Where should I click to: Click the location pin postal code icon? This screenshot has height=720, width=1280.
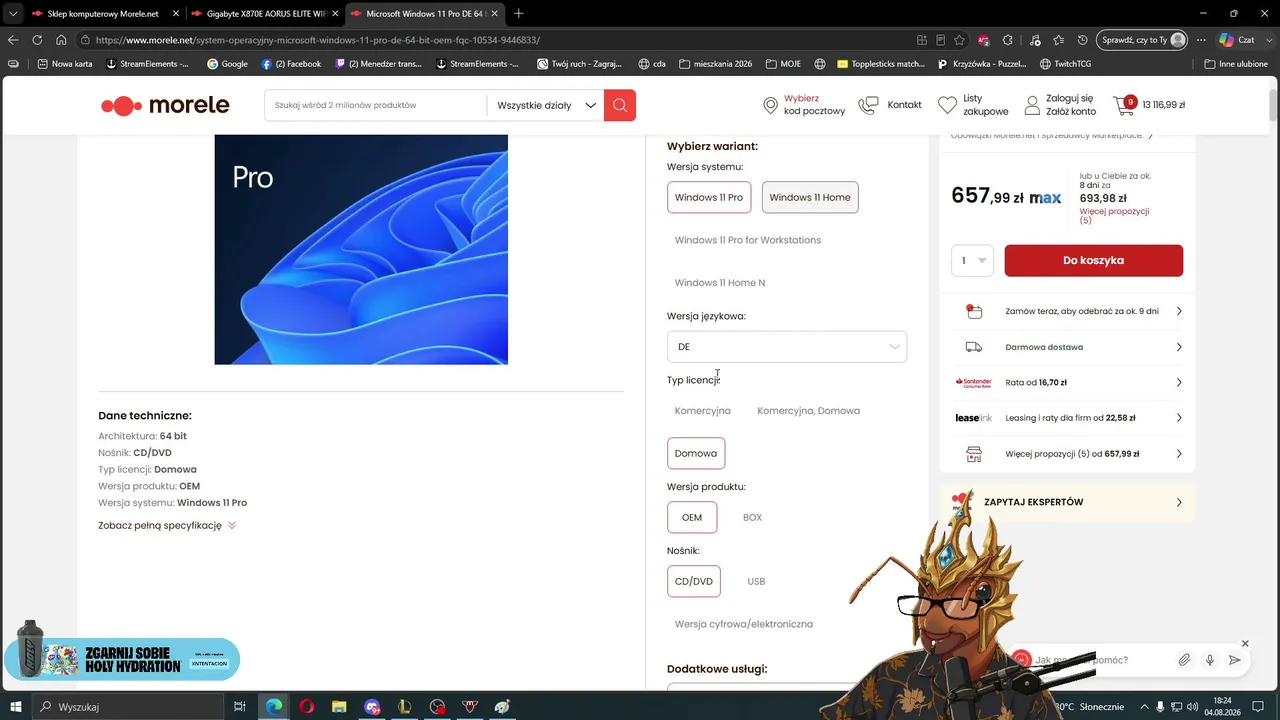770,105
